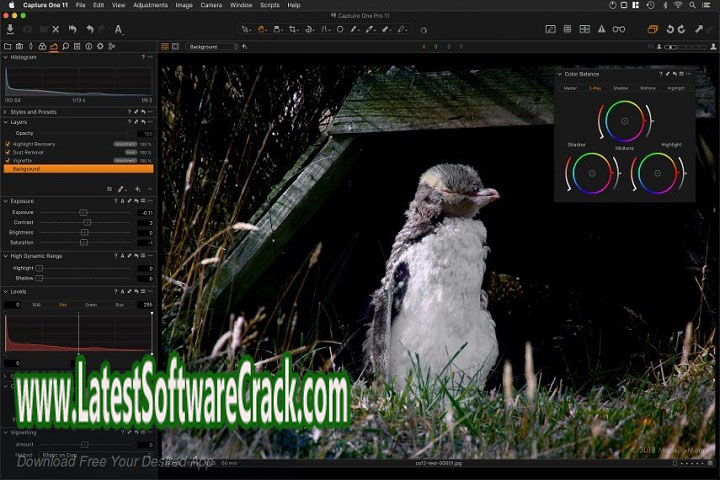720x480 pixels.
Task: Click the Levels white point field 255
Action: click(145, 305)
